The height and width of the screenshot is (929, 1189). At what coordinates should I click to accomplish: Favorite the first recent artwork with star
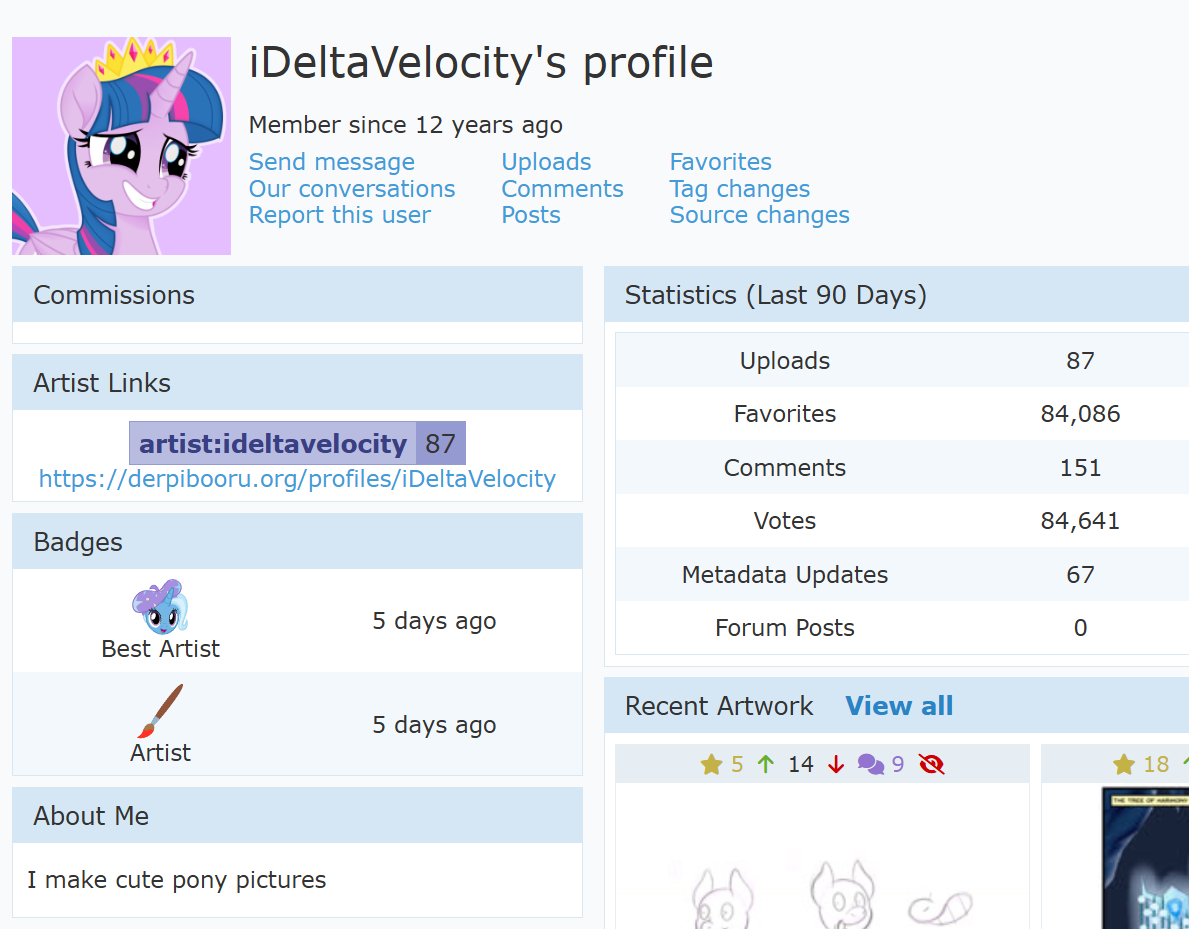[x=711, y=765]
